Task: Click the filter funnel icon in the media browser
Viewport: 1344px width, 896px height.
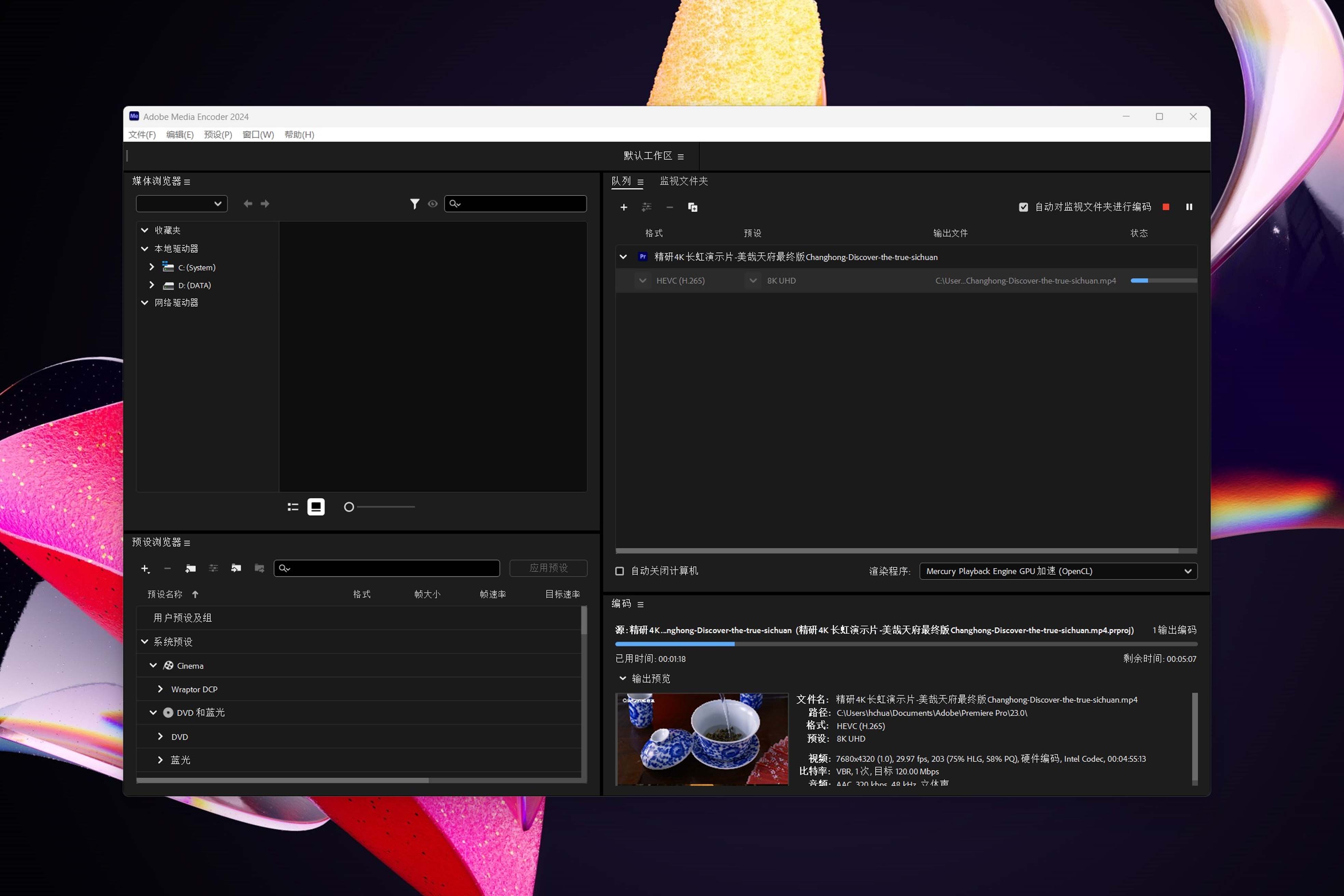Action: coord(415,204)
